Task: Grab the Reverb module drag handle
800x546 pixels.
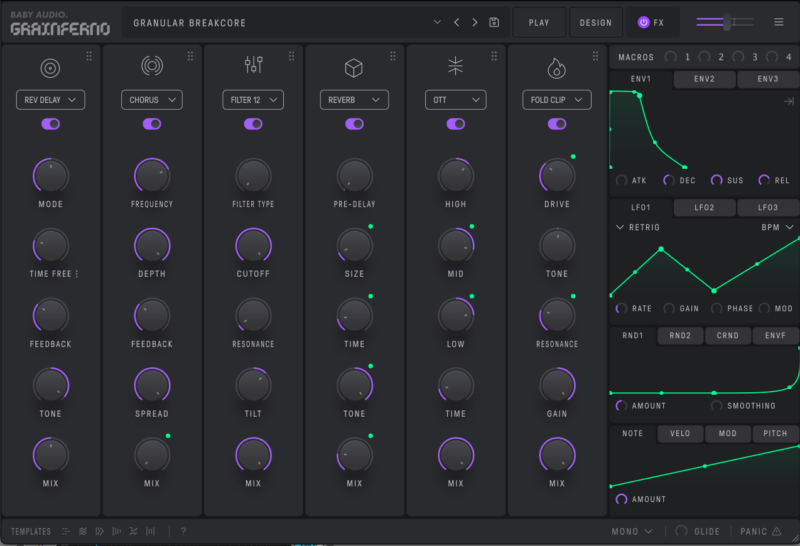Action: [x=392, y=56]
